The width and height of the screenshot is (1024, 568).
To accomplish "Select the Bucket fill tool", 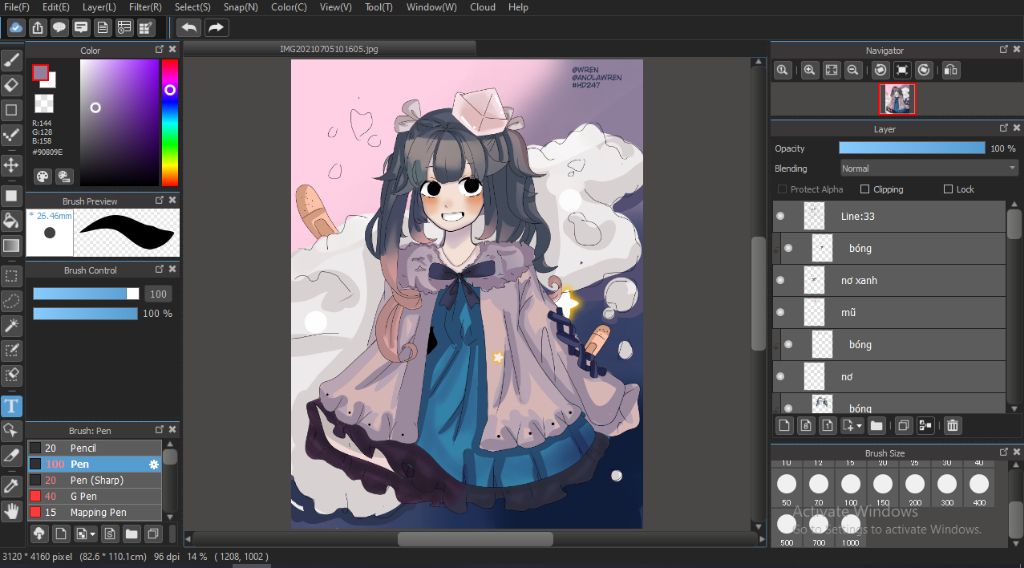I will click(11, 221).
